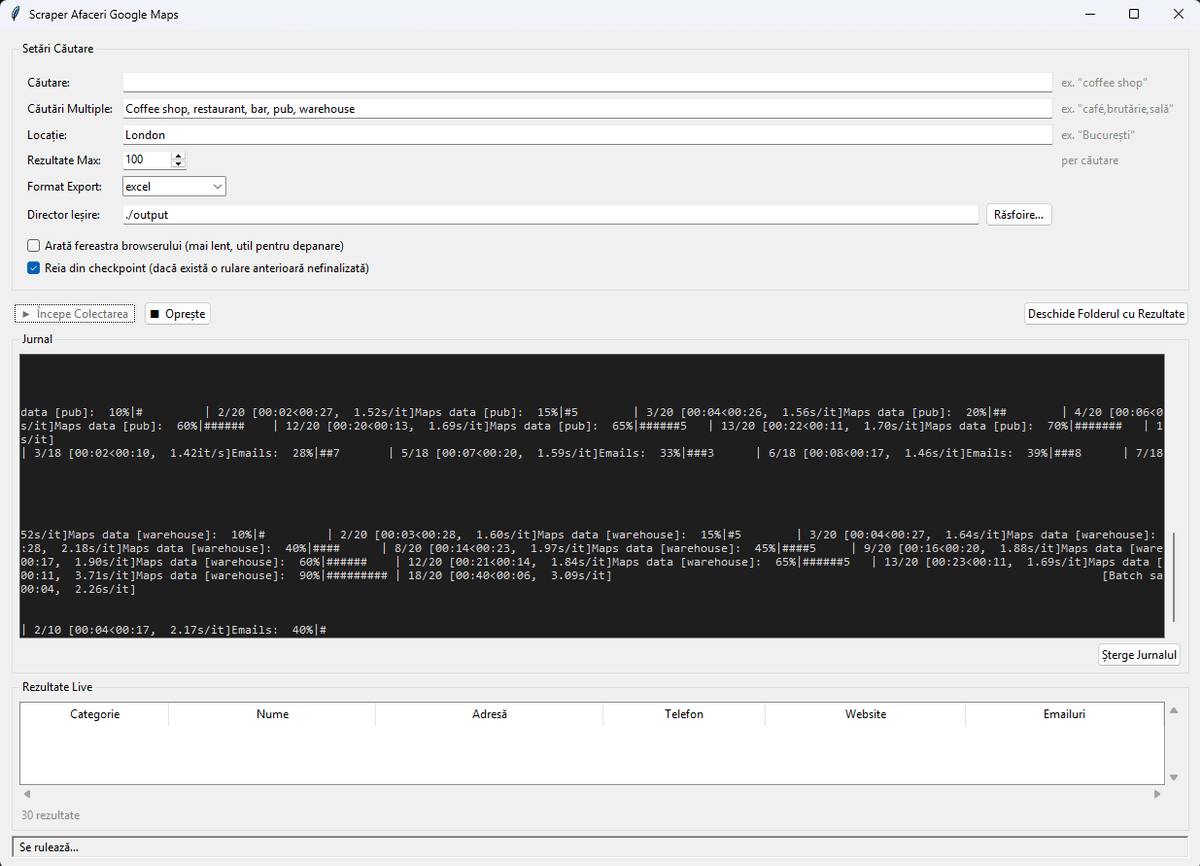Click the Locație field containing London

(x=587, y=135)
